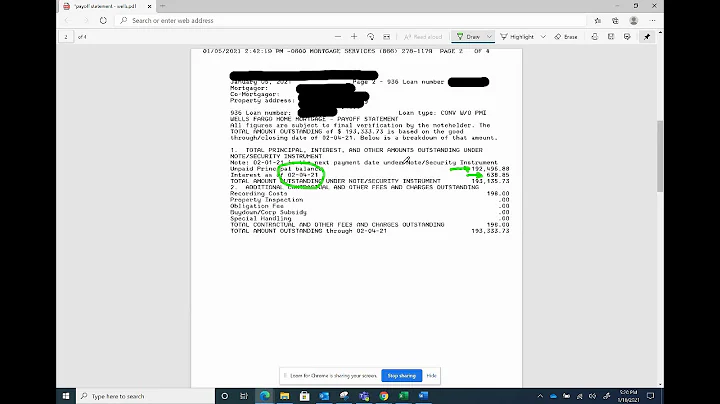Open the taskbar clock and date
Viewport: 720px width, 404px height.
pyautogui.click(x=628, y=396)
